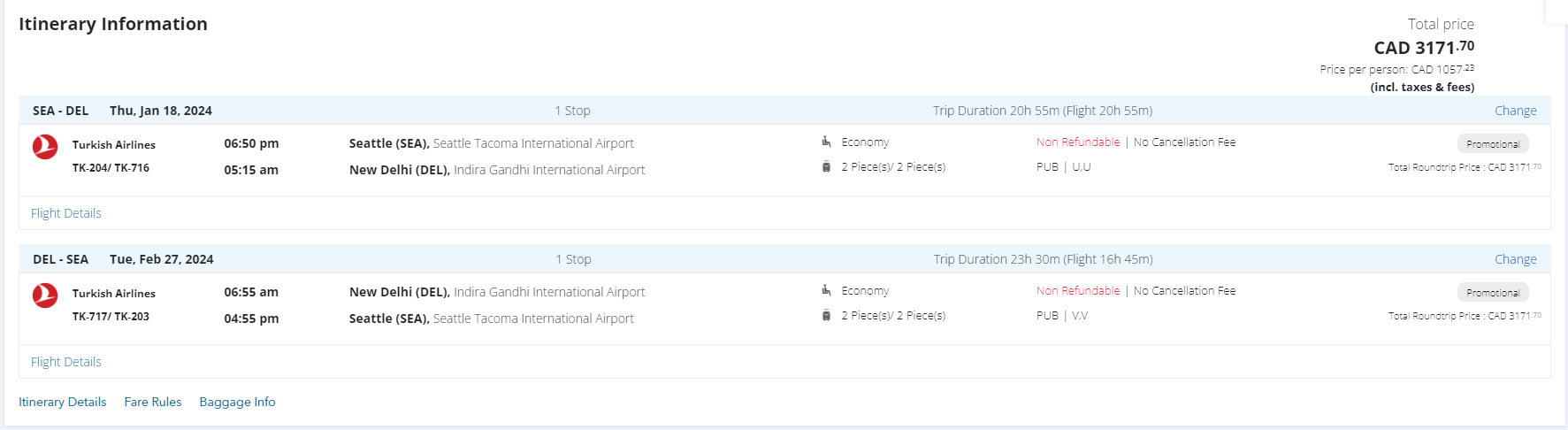This screenshot has height=430, width=1568.
Task: Expand Flight Details for DEL-SEA segment
Action: click(x=66, y=362)
